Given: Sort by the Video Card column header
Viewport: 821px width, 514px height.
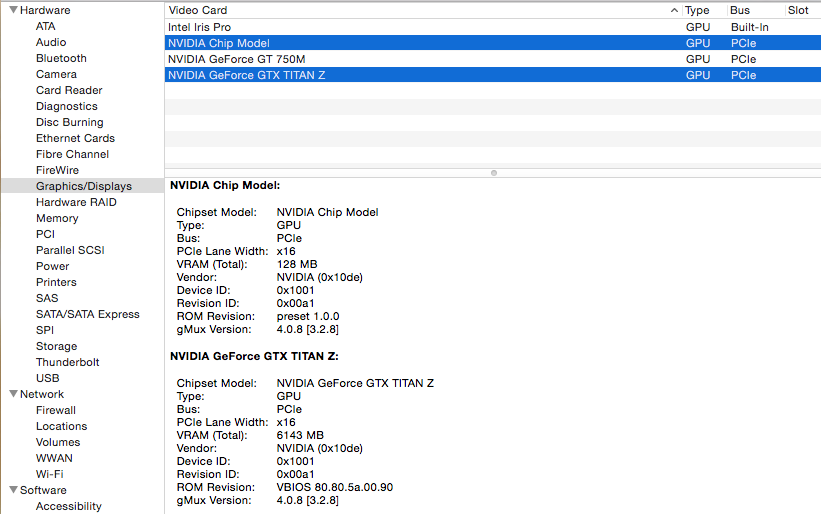Looking at the screenshot, I should pos(198,10).
